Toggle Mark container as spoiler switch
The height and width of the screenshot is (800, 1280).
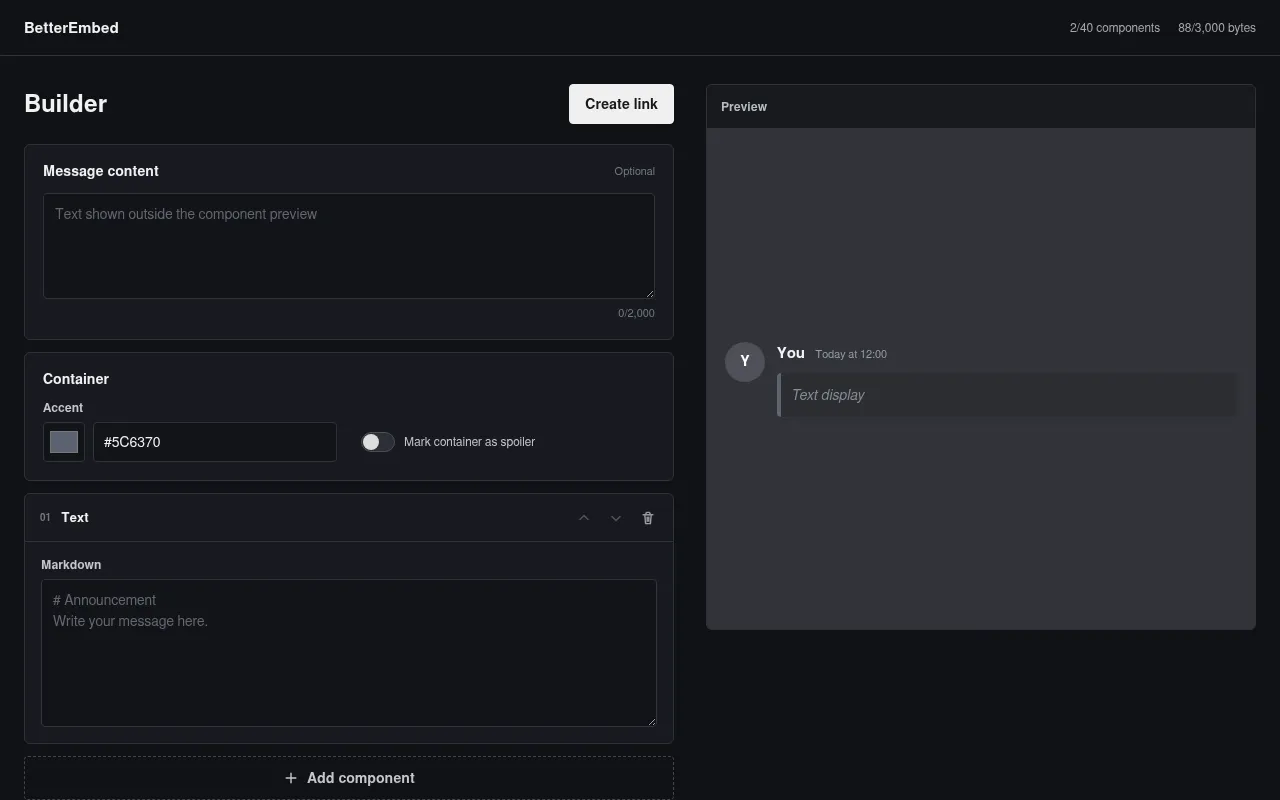(378, 442)
